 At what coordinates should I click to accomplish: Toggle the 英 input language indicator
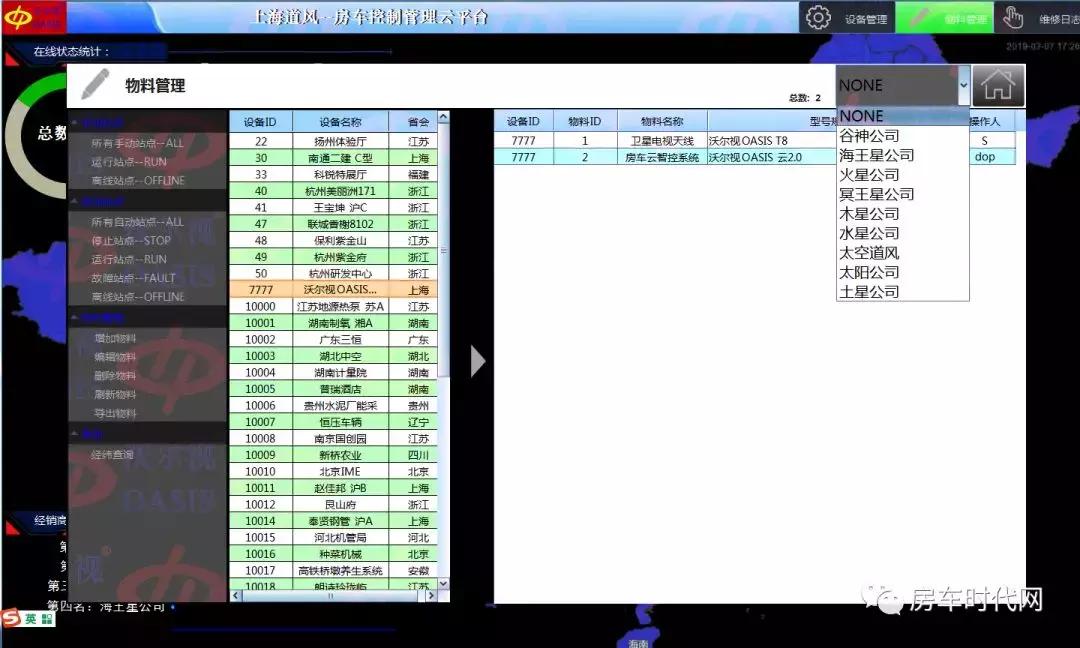30,618
